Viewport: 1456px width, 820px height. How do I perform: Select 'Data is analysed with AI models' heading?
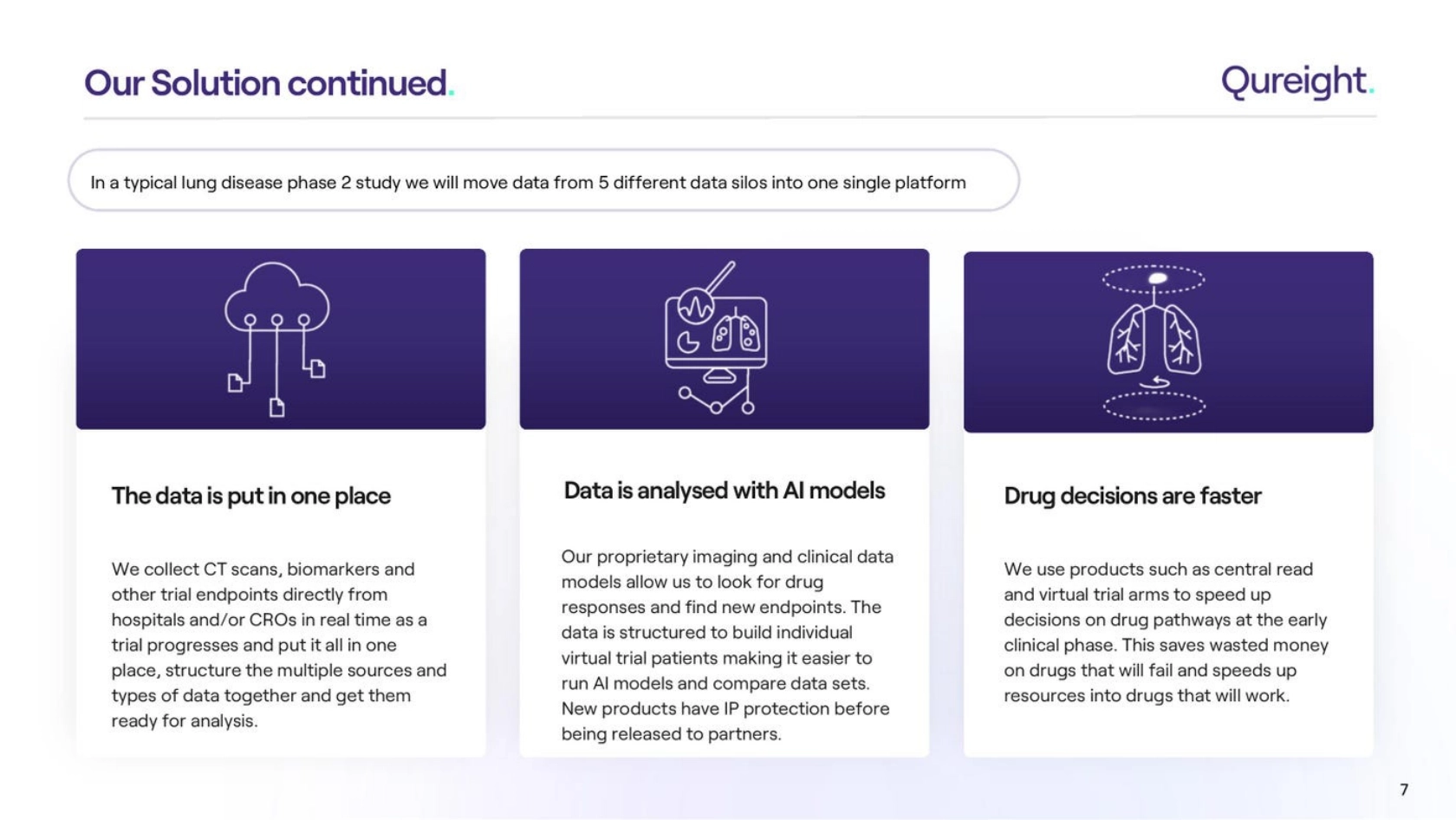[724, 491]
